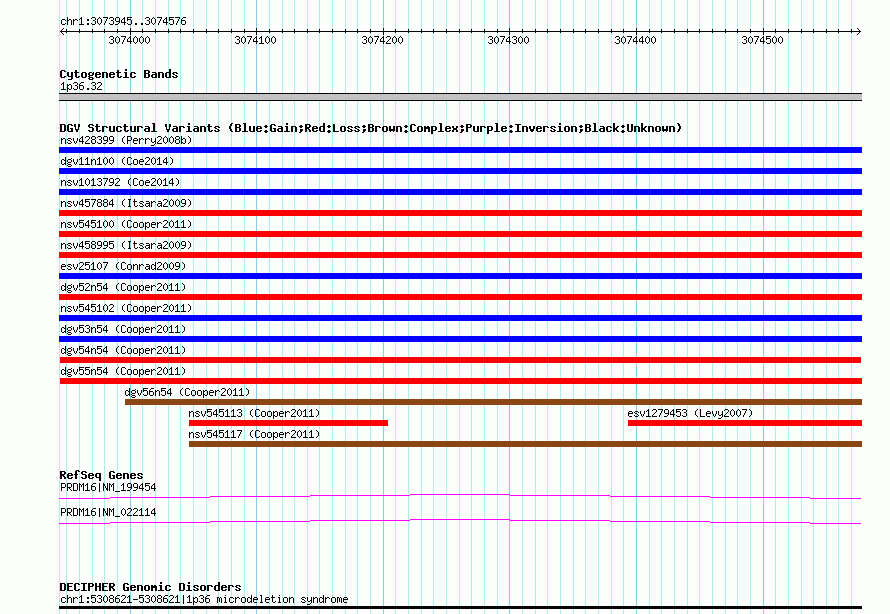Click the nsv1013792 (Coe2014) blue bar
The image size is (890, 614).
(x=460, y=192)
